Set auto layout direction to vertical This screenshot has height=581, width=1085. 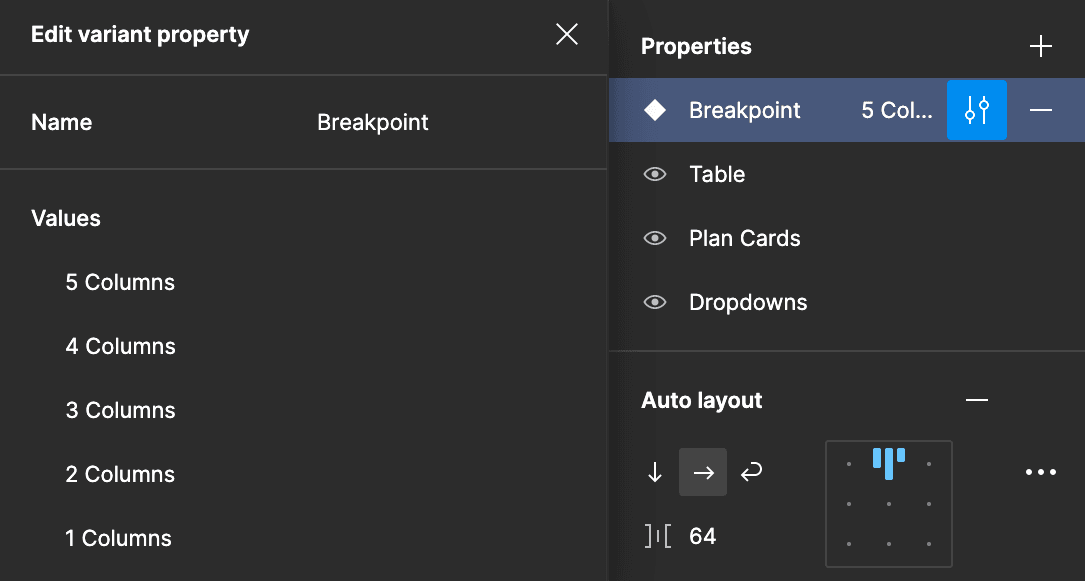pyautogui.click(x=655, y=471)
